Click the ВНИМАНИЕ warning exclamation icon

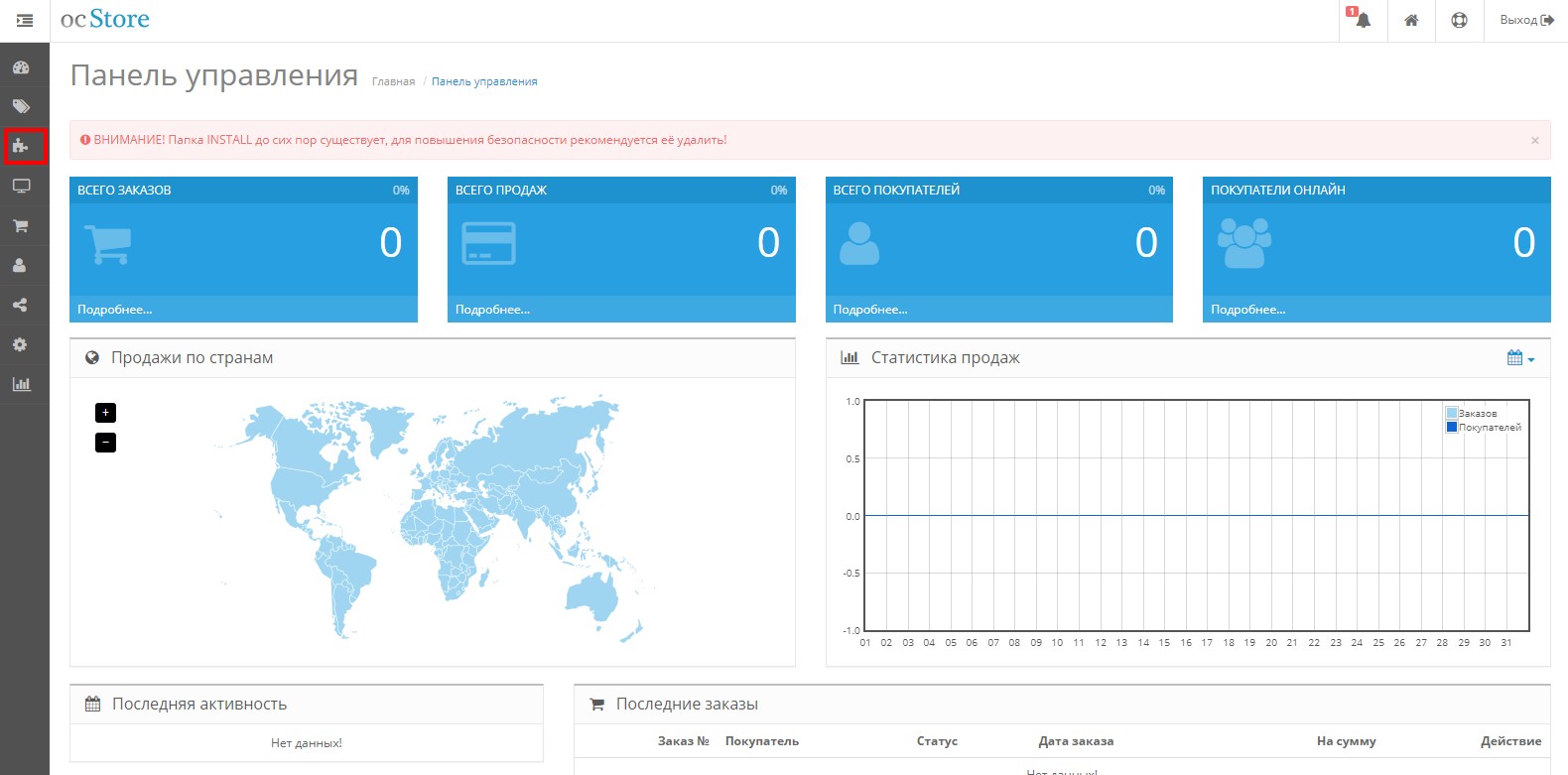(85, 140)
